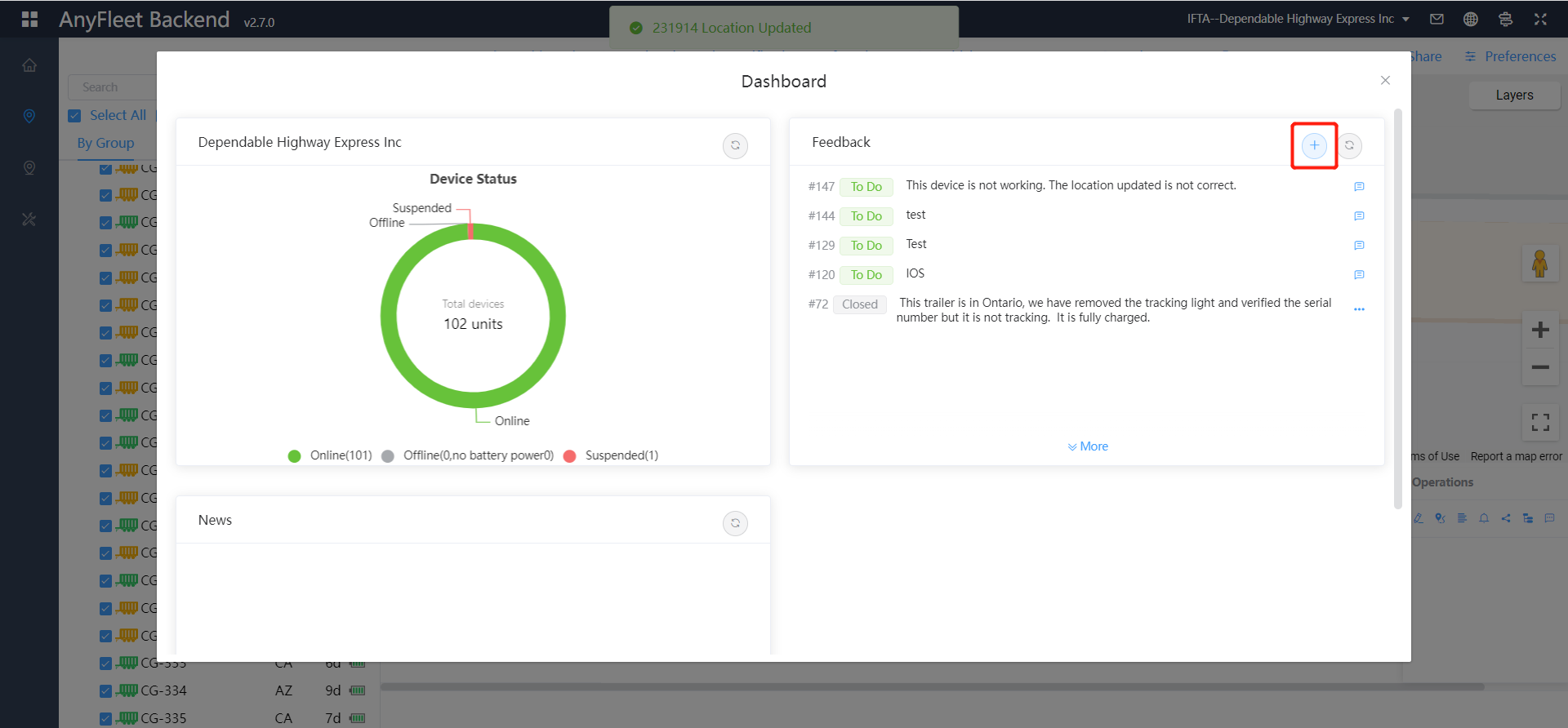This screenshot has width=1568, height=728.
Task: Open the Home sidebar icon
Action: click(x=29, y=65)
